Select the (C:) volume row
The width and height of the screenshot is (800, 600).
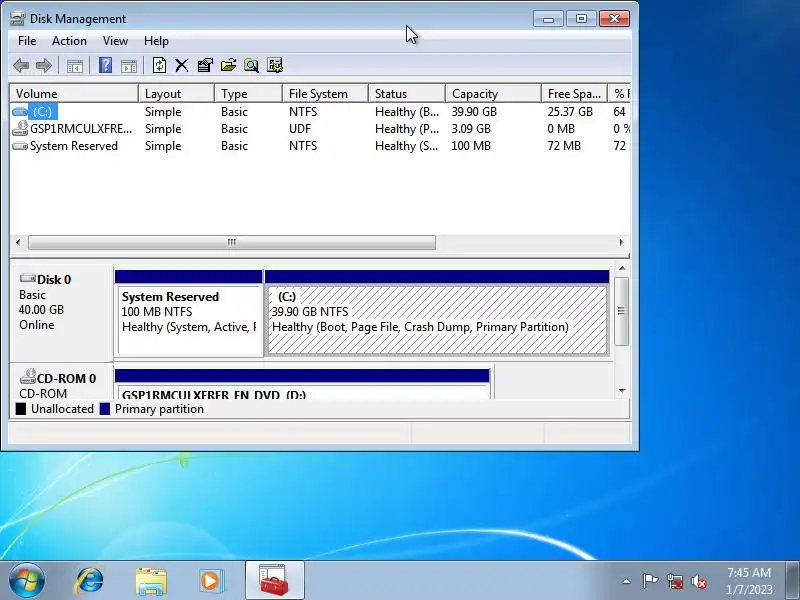(x=320, y=112)
